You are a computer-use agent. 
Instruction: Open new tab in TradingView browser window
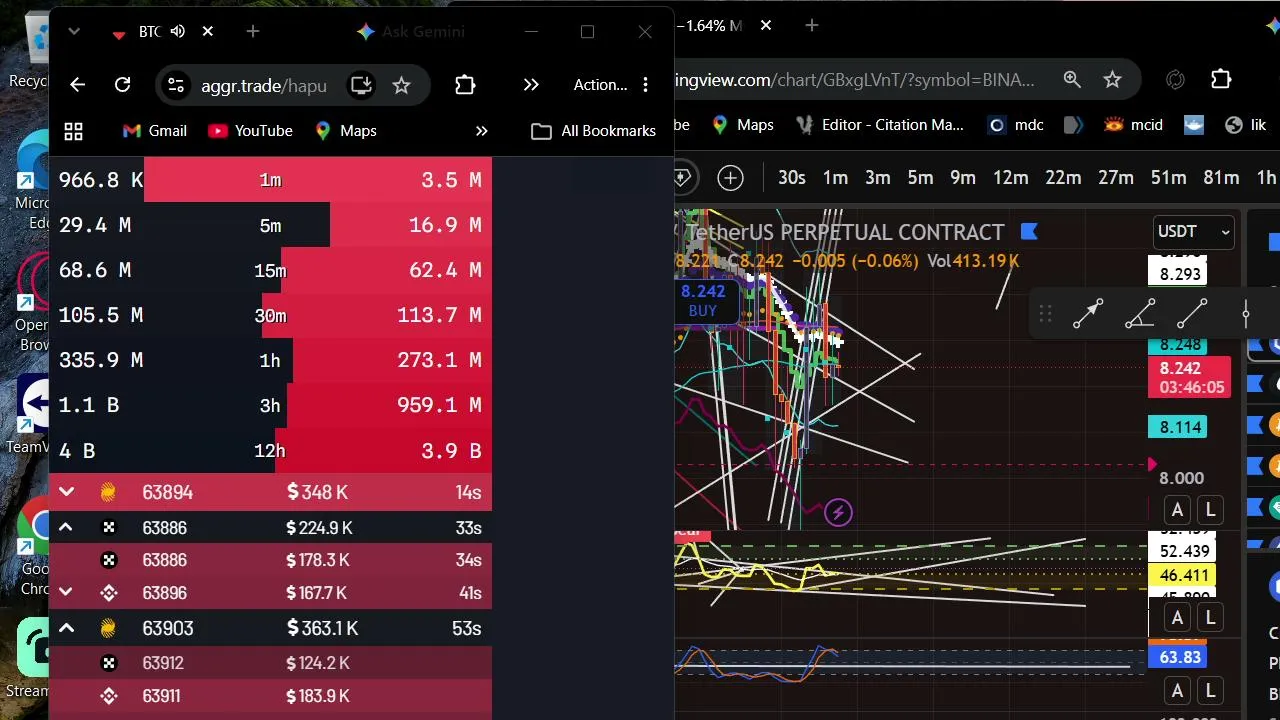pos(812,26)
